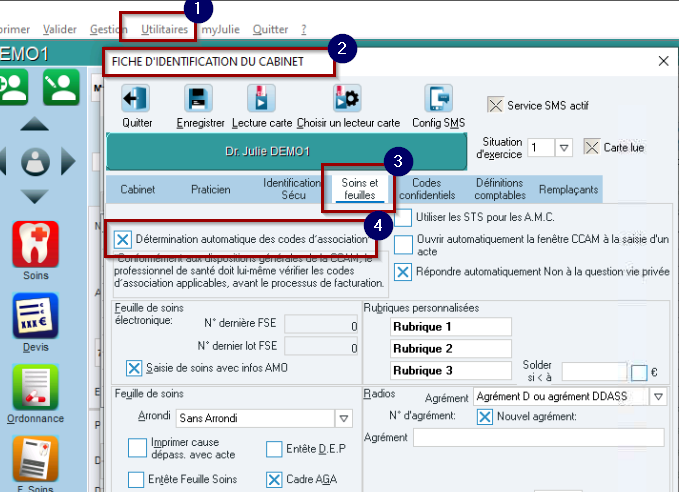Viewport: 679px width, 492px height.
Task: Switch to Définitions comptables tab
Action: pos(500,189)
